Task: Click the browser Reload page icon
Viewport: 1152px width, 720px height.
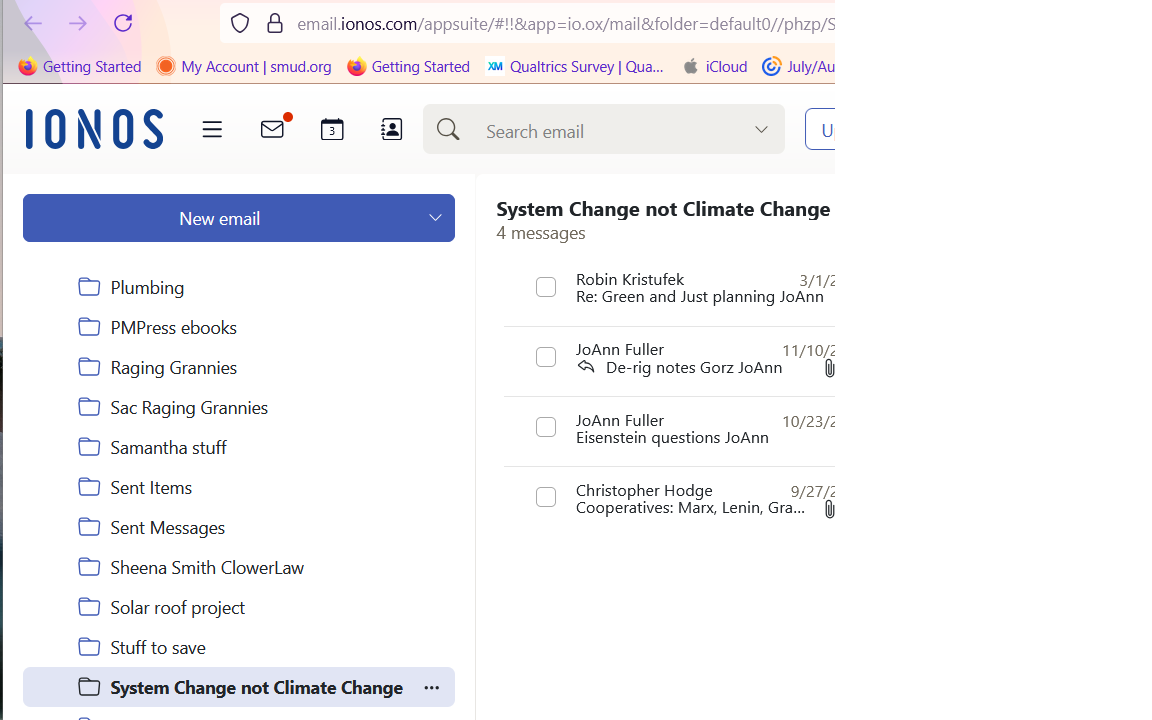Action: 123,23
